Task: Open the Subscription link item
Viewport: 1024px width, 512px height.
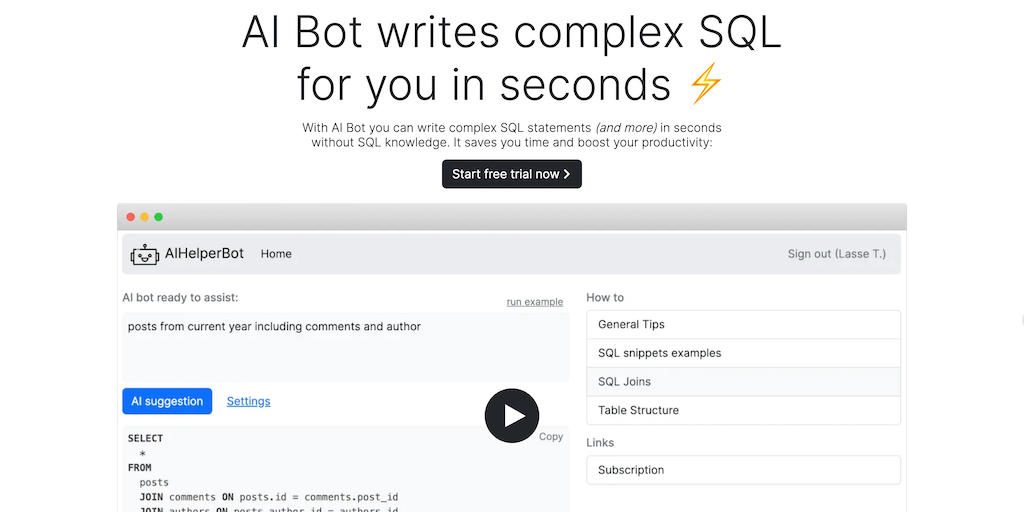Action: (743, 470)
